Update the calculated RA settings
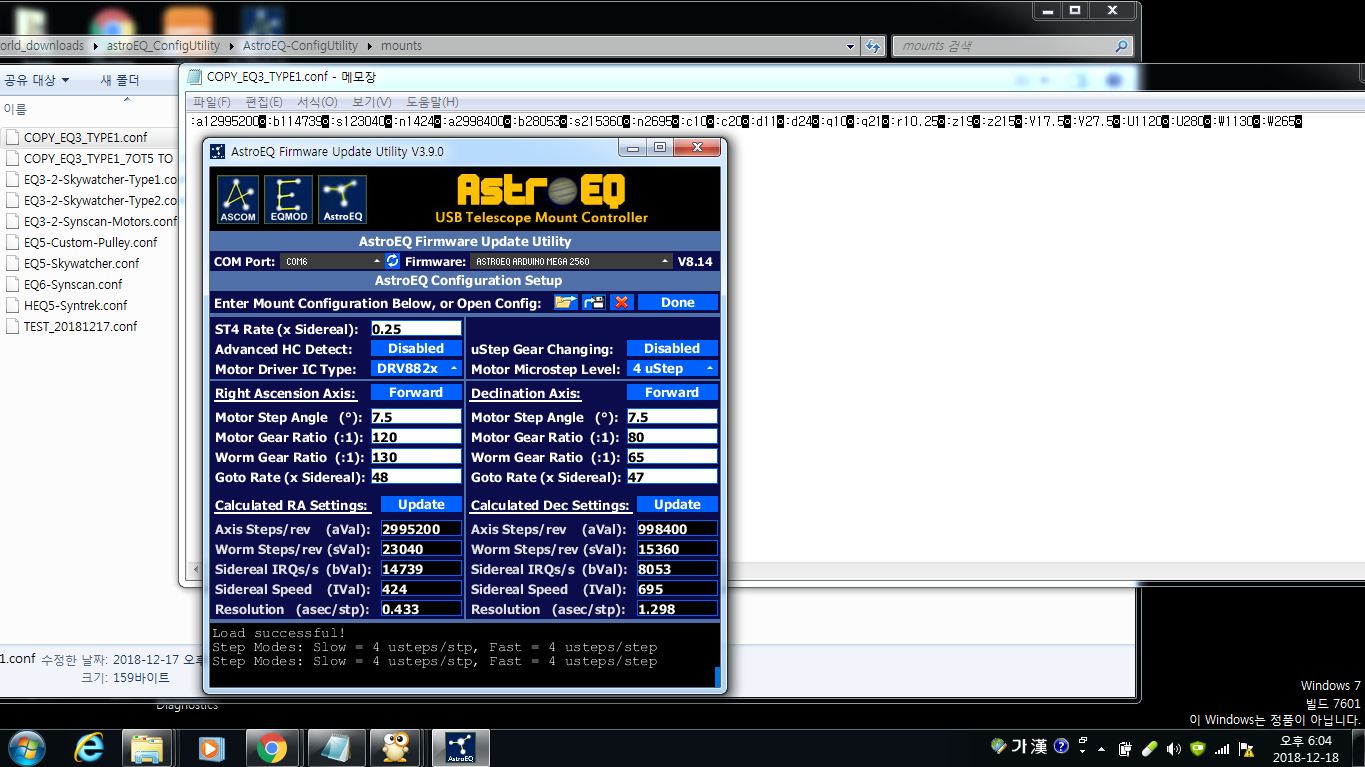The image size is (1365, 767). [421, 504]
